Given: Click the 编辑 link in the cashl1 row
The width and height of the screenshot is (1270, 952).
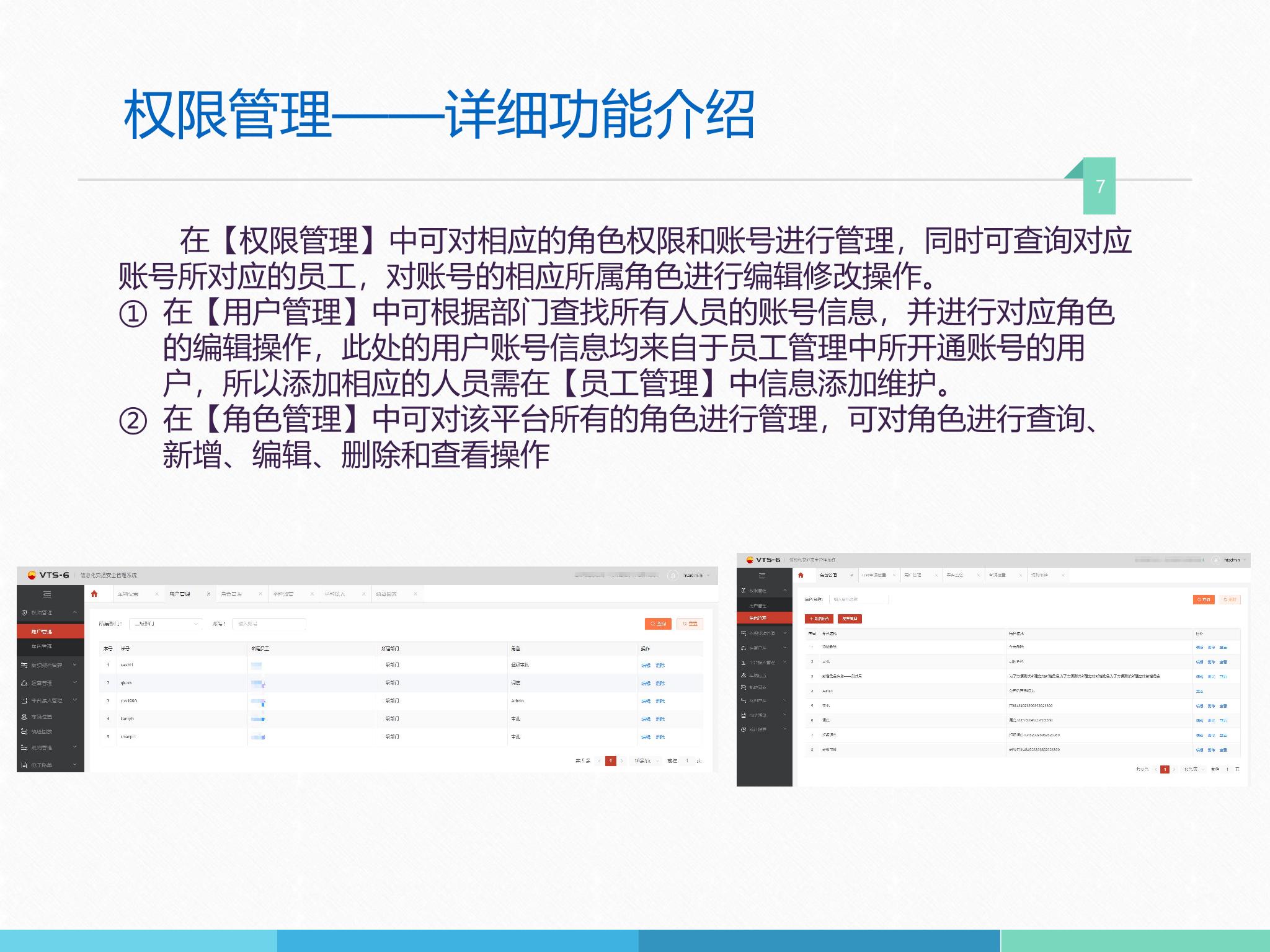Looking at the screenshot, I should tap(646, 665).
